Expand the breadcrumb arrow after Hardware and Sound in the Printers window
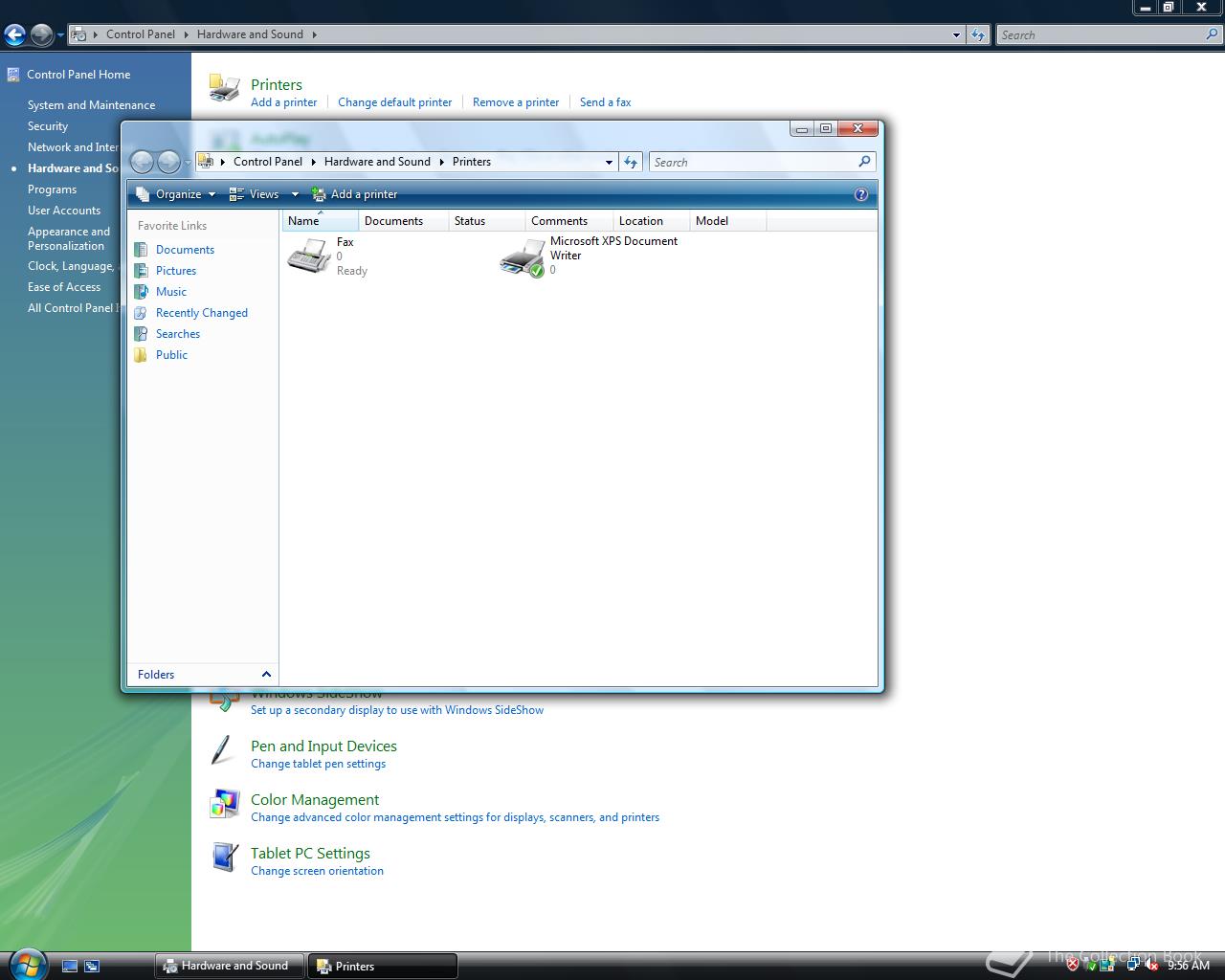 [442, 162]
